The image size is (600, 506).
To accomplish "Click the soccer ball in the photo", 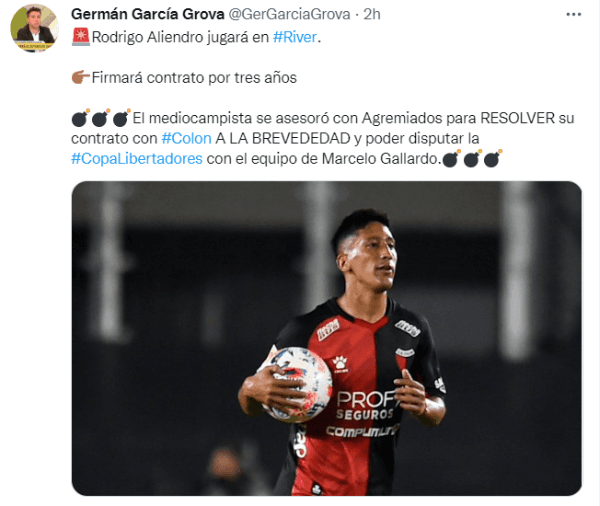I will click(295, 383).
